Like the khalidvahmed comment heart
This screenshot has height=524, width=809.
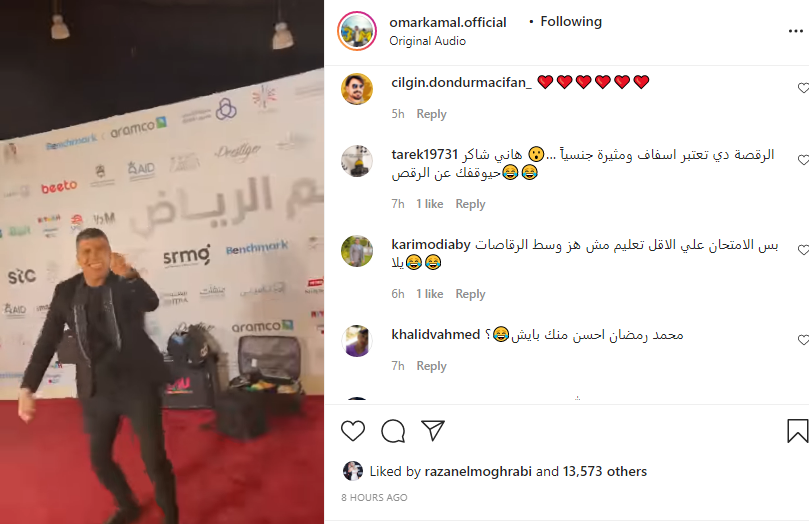[803, 340]
